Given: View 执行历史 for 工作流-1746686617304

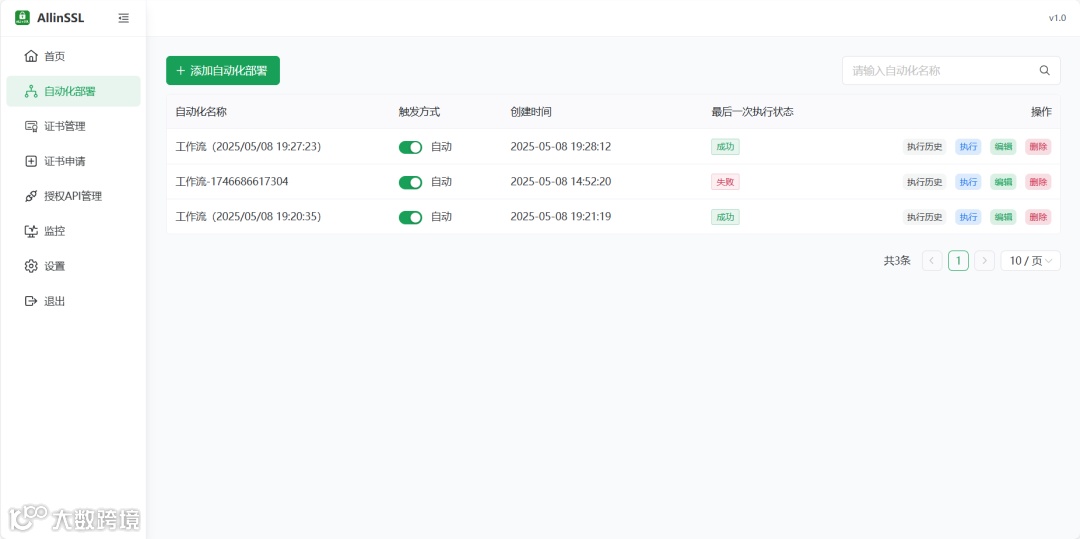Looking at the screenshot, I should 924,182.
